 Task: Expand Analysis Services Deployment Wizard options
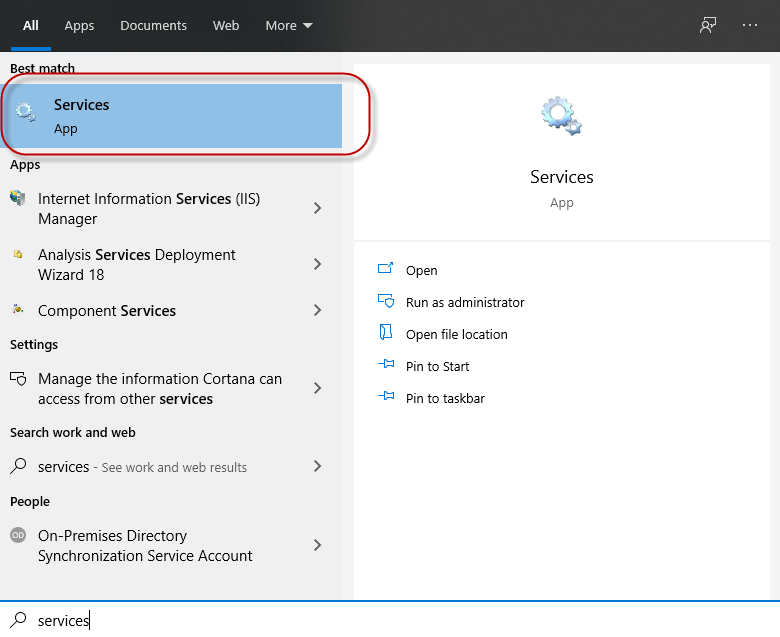(x=317, y=264)
